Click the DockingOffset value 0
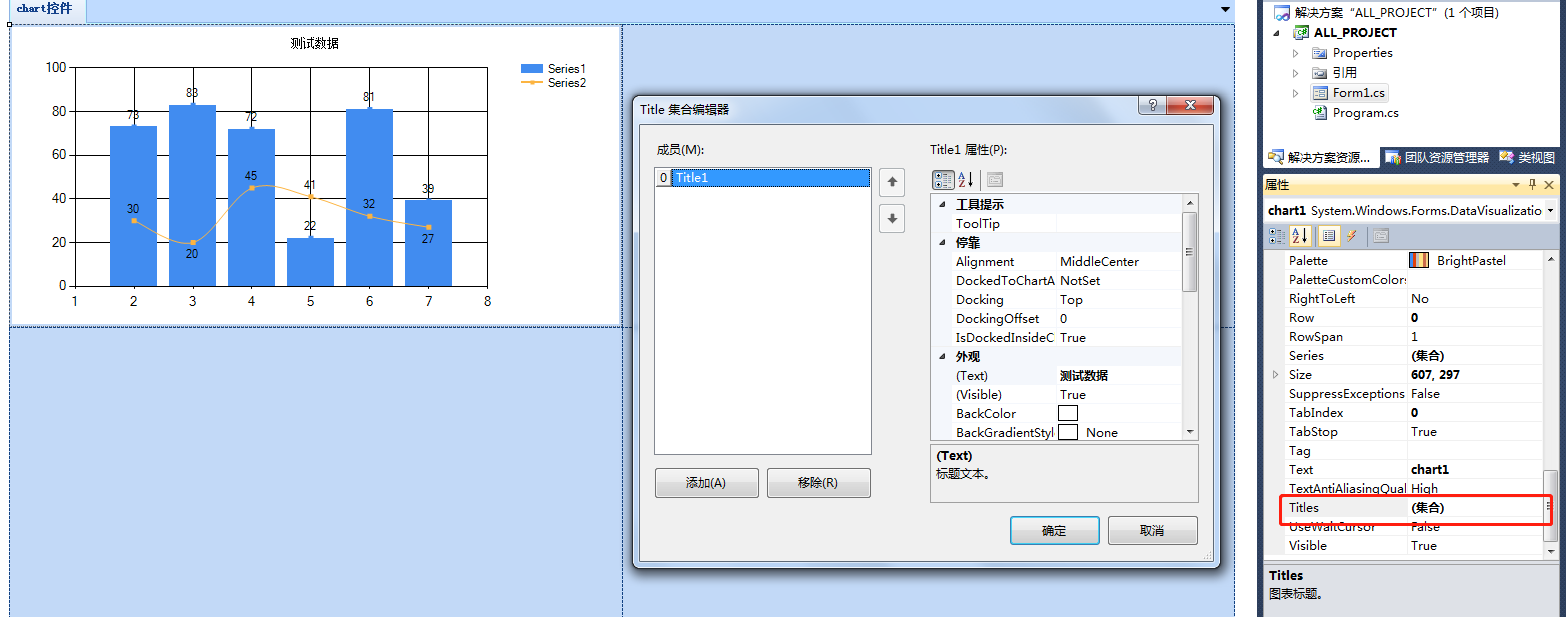The width and height of the screenshot is (1566, 617). 1063,318
